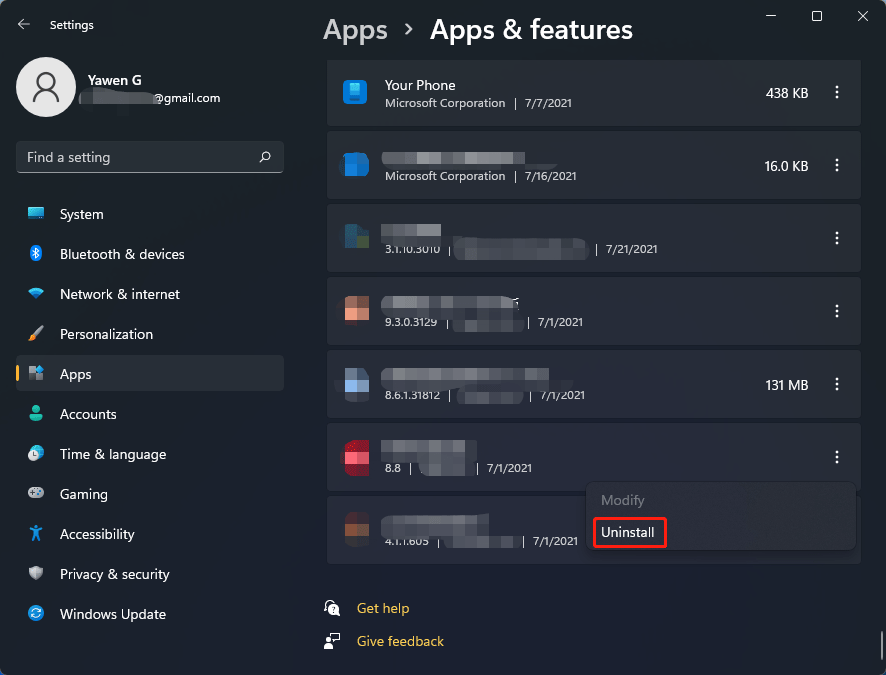Choose Uninstall from the context menu
Viewport: 886px width, 675px height.
[628, 533]
